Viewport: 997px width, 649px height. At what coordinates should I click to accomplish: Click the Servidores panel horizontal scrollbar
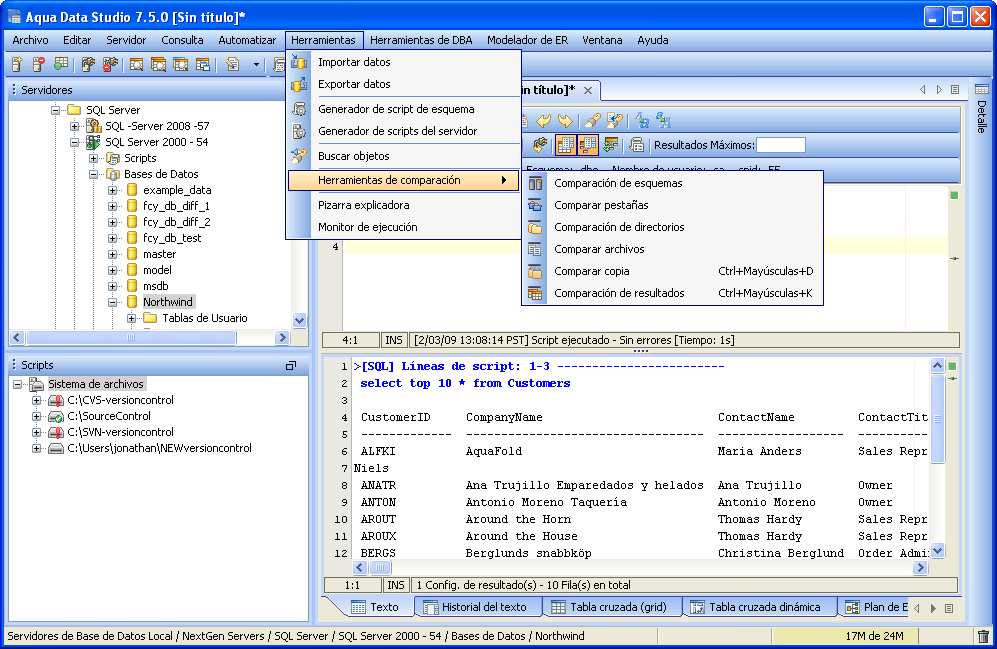click(130, 338)
